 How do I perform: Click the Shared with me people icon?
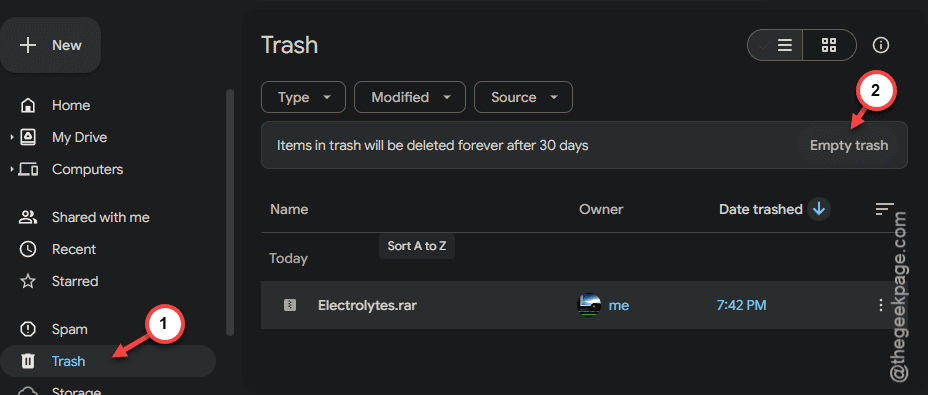[x=28, y=217]
